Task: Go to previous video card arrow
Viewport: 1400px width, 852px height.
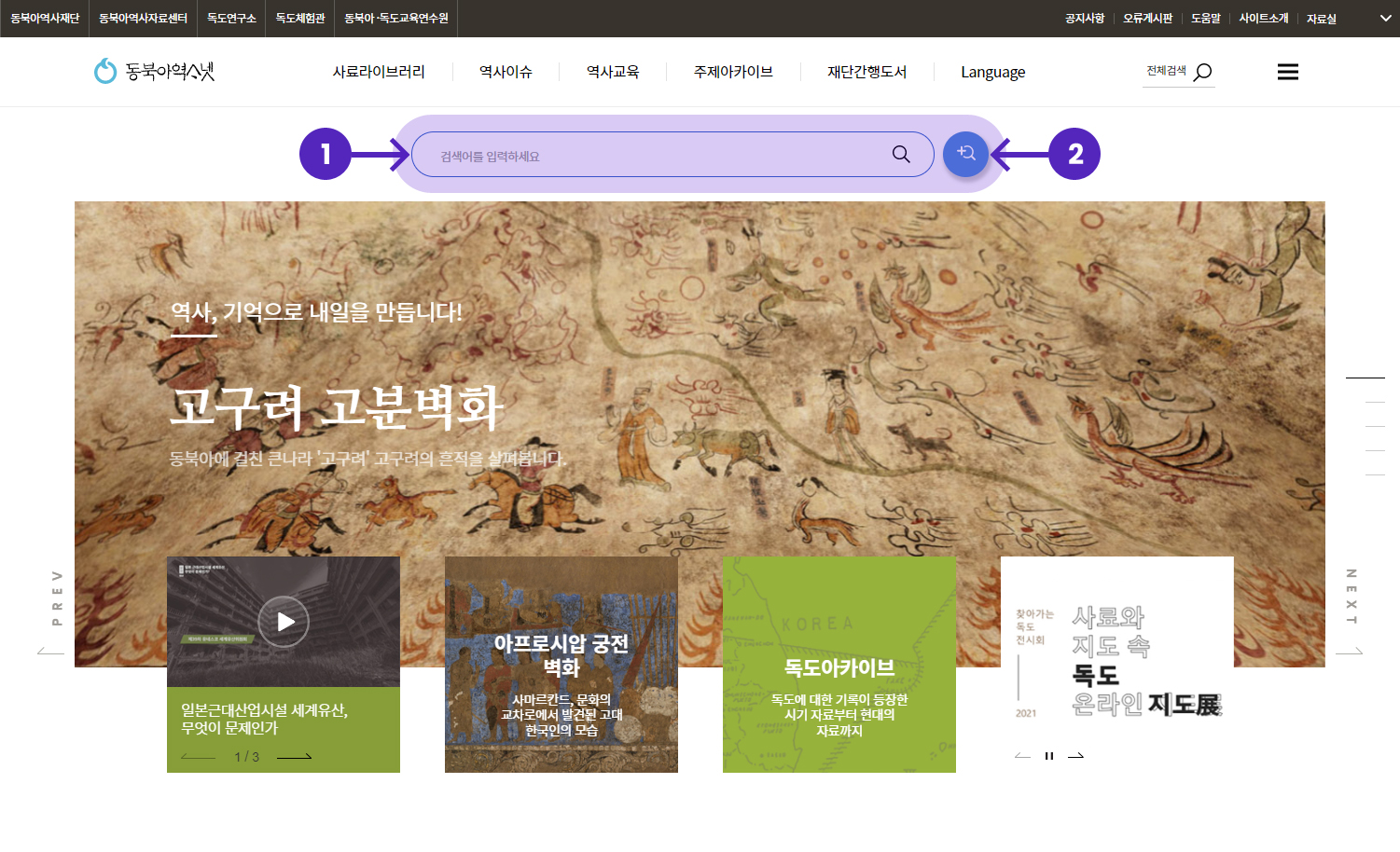Action: tap(198, 757)
